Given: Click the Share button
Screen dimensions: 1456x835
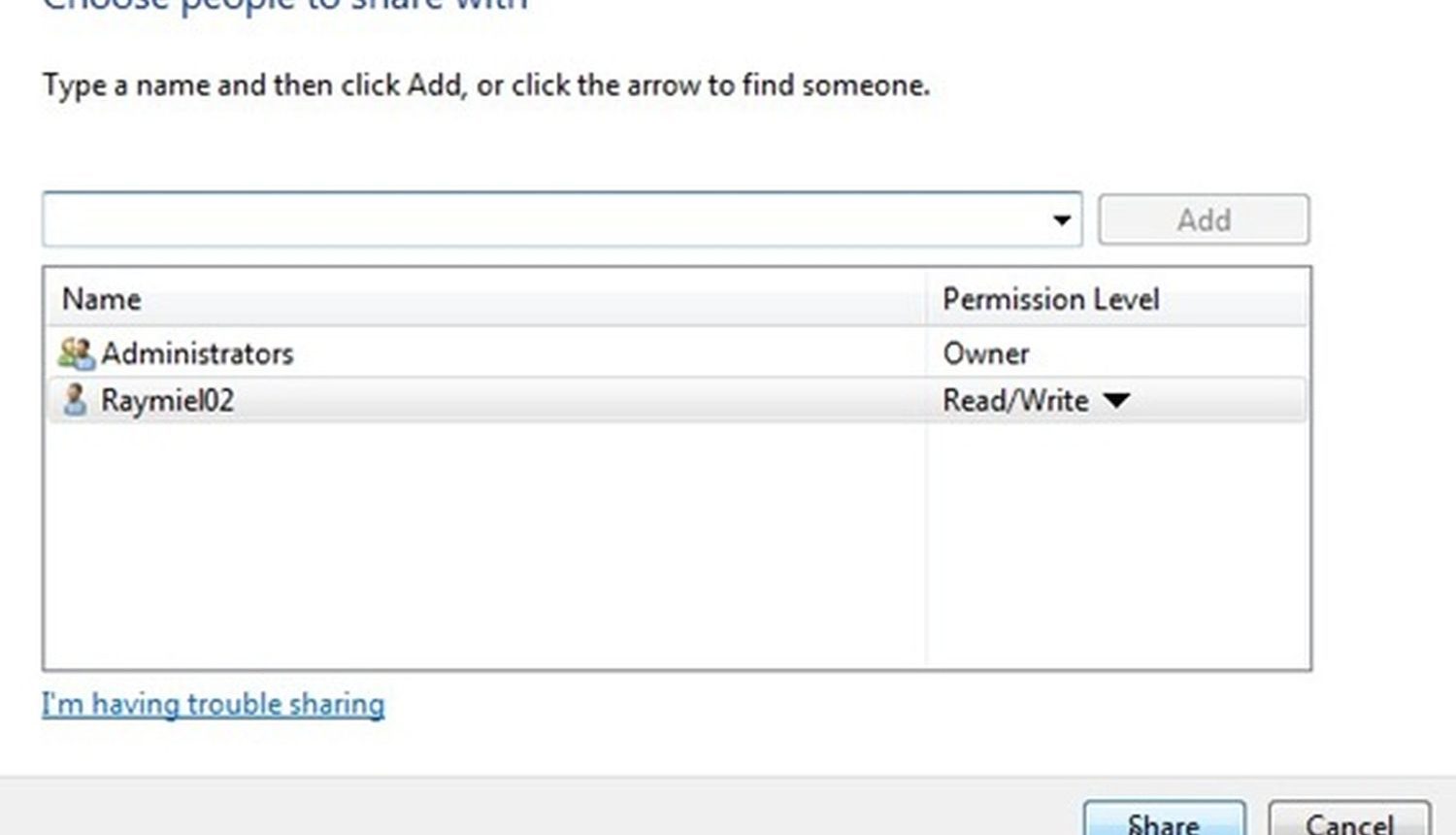Looking at the screenshot, I should pyautogui.click(x=1164, y=821).
